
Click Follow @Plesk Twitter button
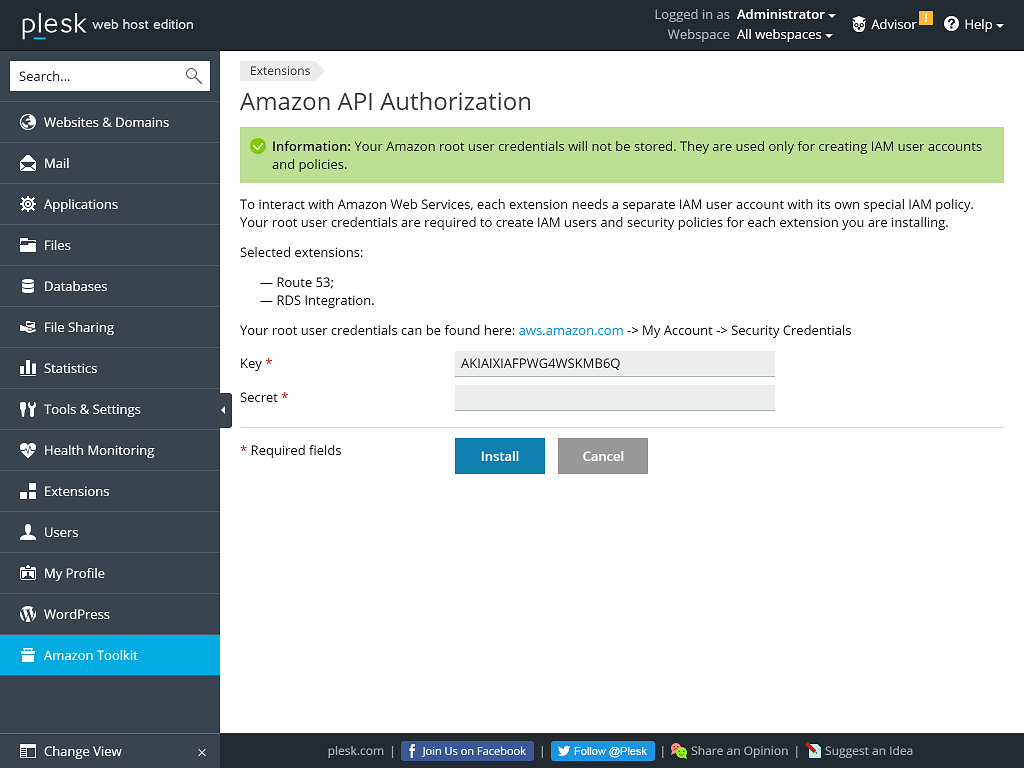[603, 751]
